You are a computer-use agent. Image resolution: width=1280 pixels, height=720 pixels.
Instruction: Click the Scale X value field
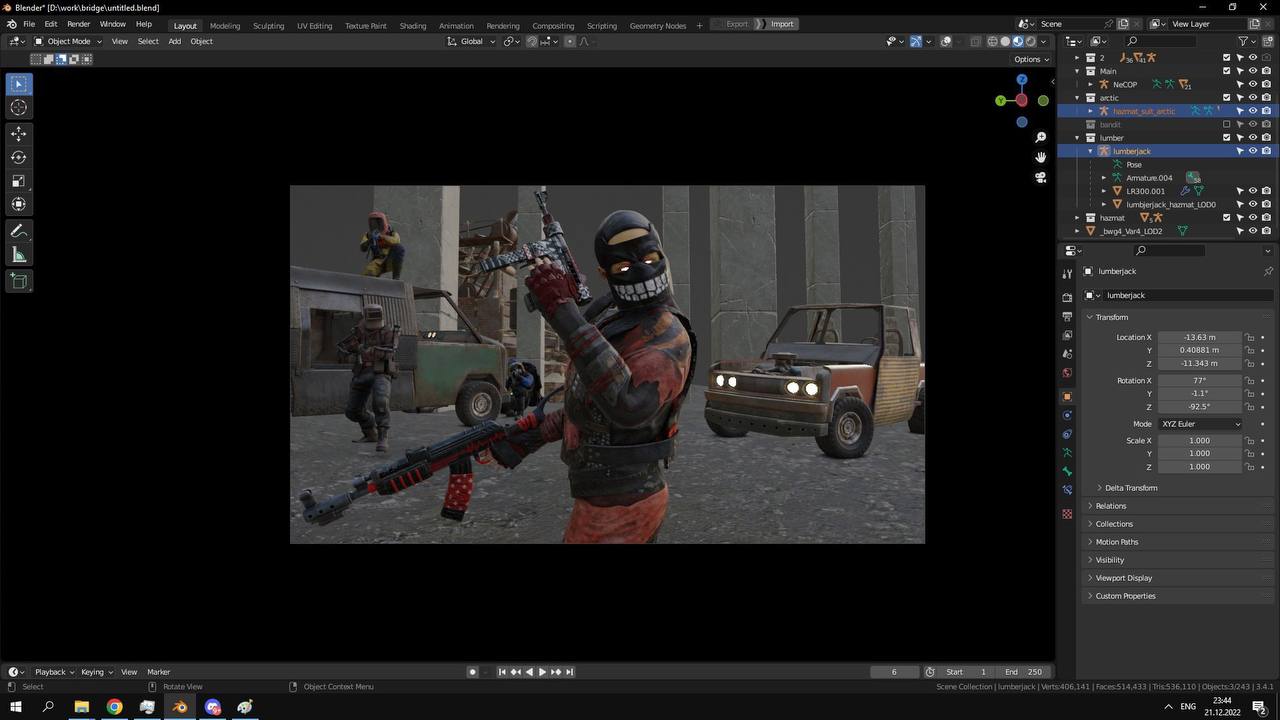[1199, 441]
